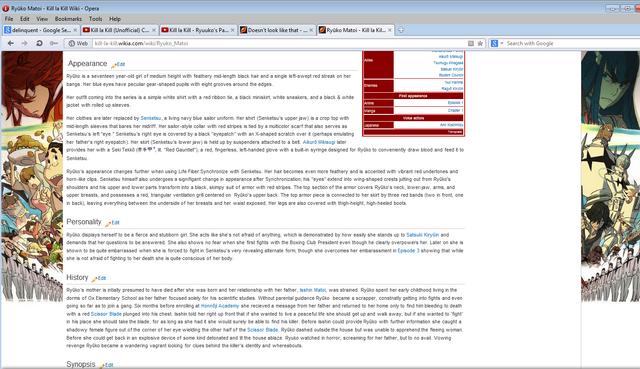Focus the Search with Google field

click(571, 43)
